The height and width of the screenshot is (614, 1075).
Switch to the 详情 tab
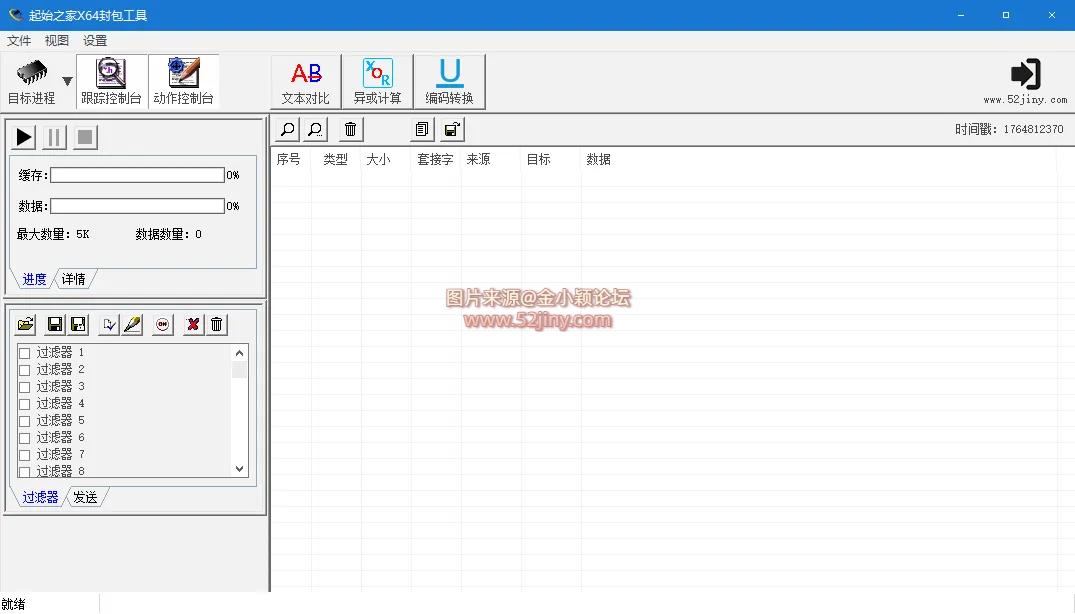pos(74,279)
